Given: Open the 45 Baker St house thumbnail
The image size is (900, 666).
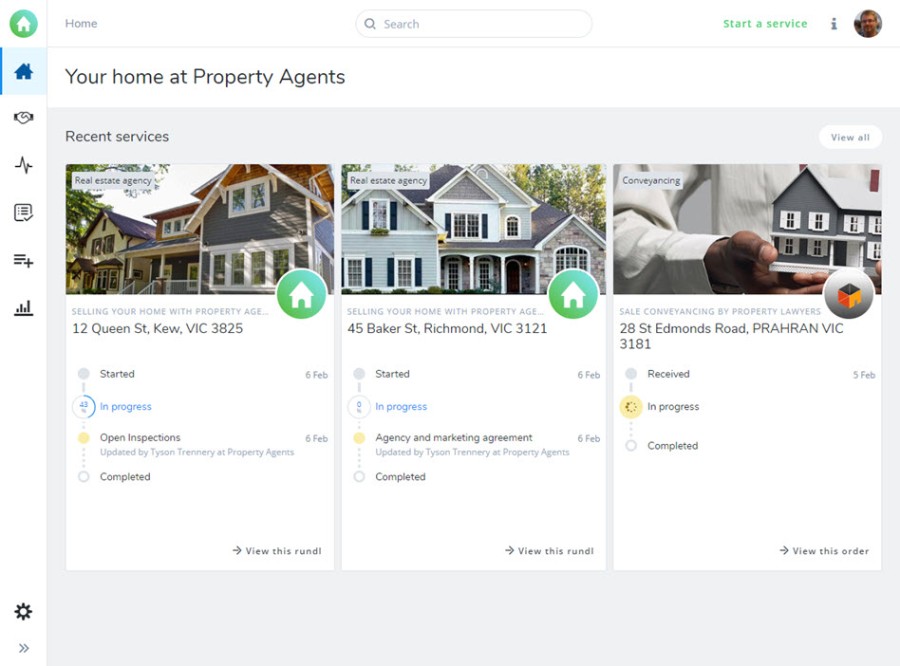Looking at the screenshot, I should coord(474,229).
